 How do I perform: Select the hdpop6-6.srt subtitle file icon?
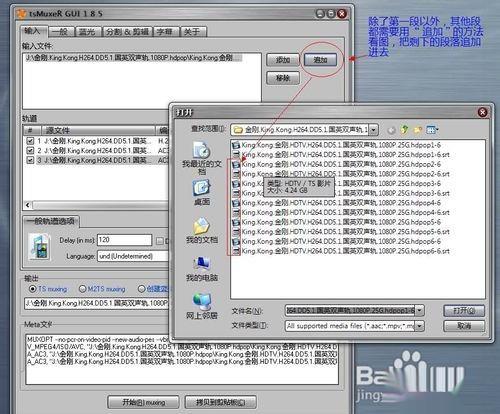pos(236,251)
